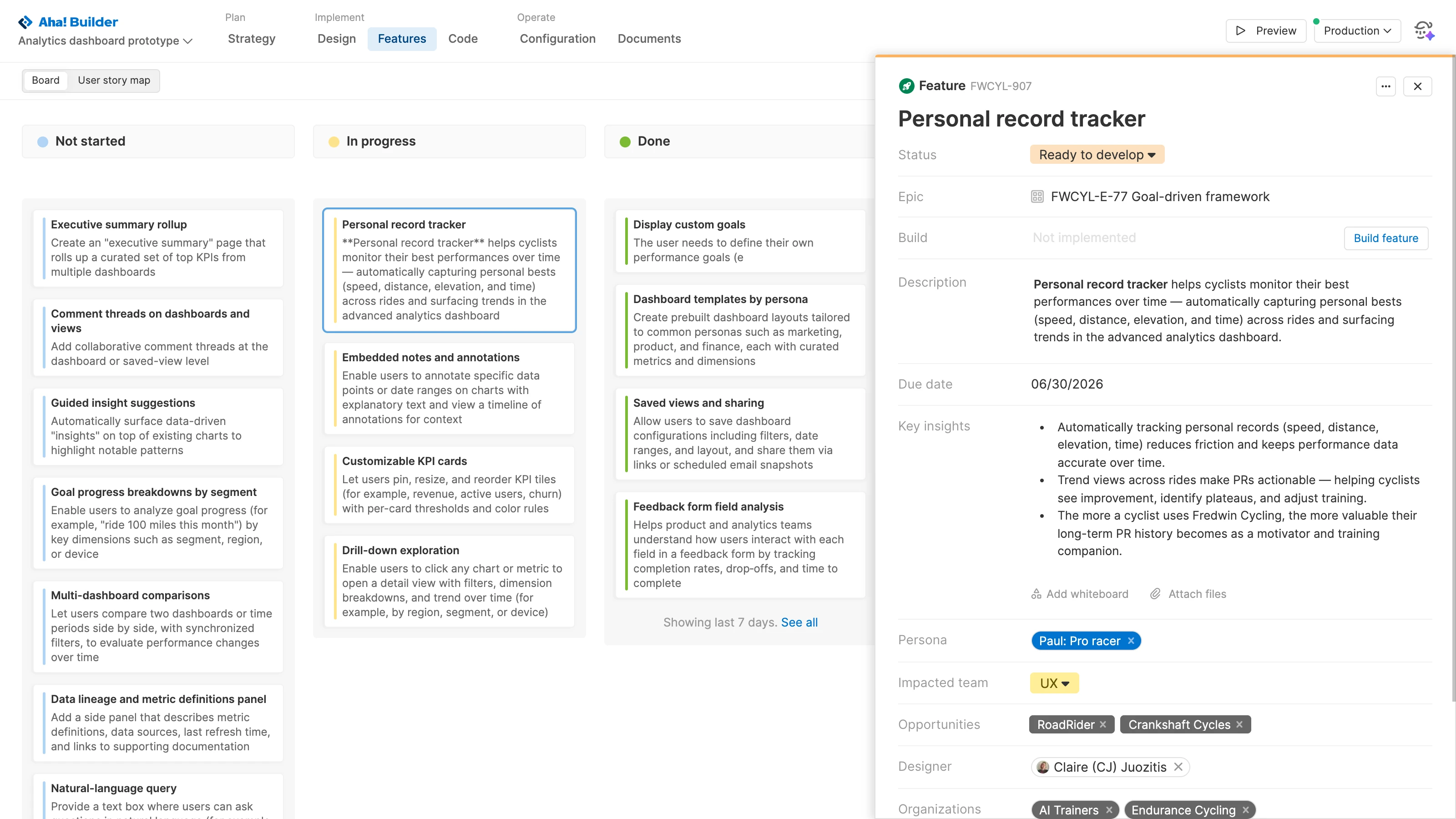Attach files to Personal record tracker
This screenshot has width=1456, height=819.
[x=1188, y=593]
